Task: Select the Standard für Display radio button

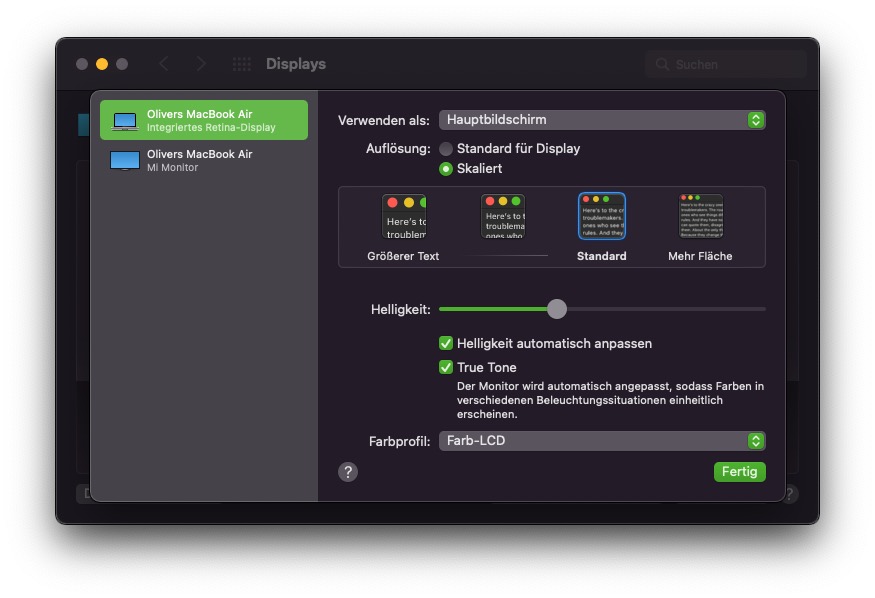Action: (446, 148)
